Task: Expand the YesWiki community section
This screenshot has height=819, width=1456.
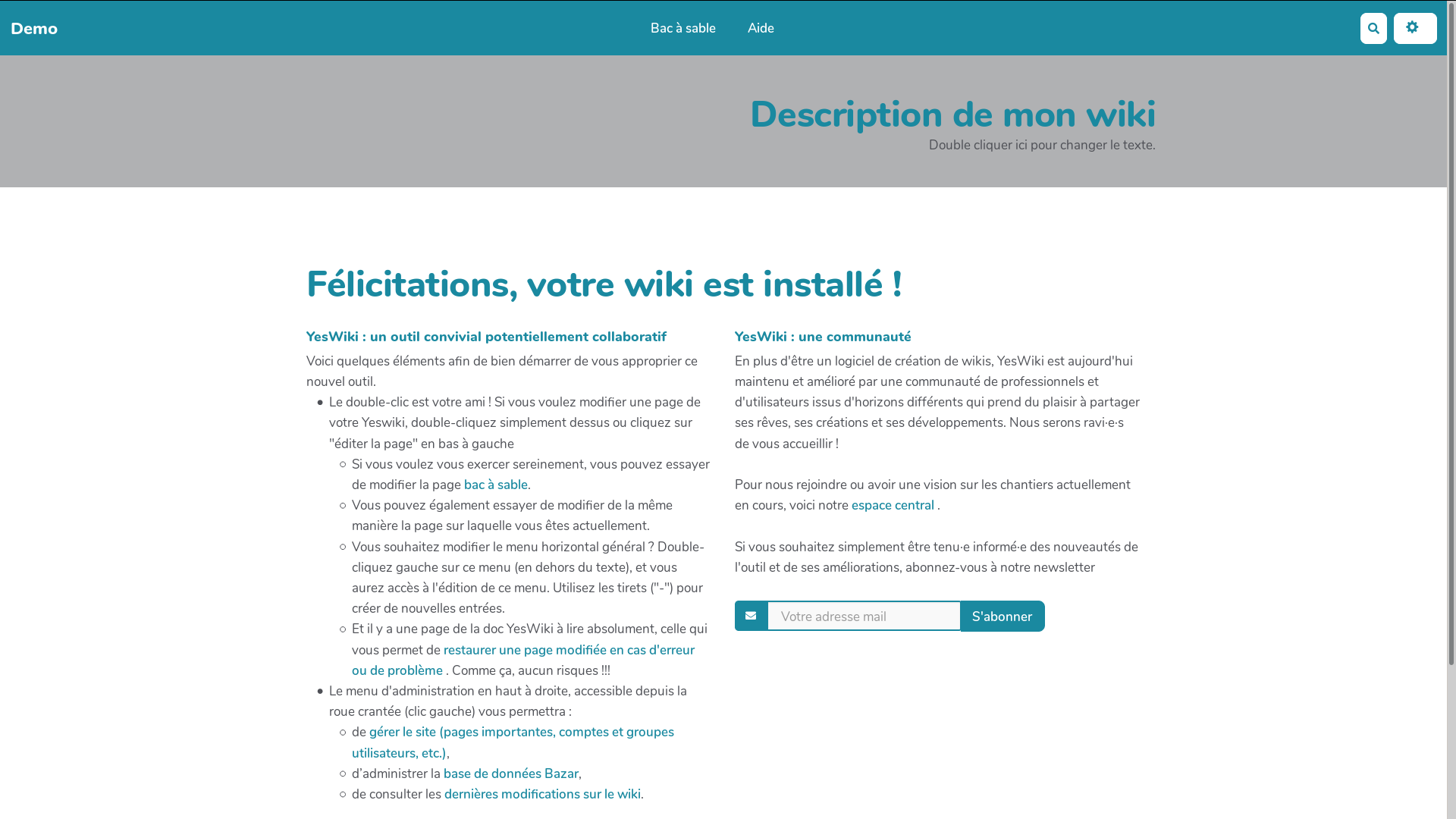Action: (x=823, y=336)
